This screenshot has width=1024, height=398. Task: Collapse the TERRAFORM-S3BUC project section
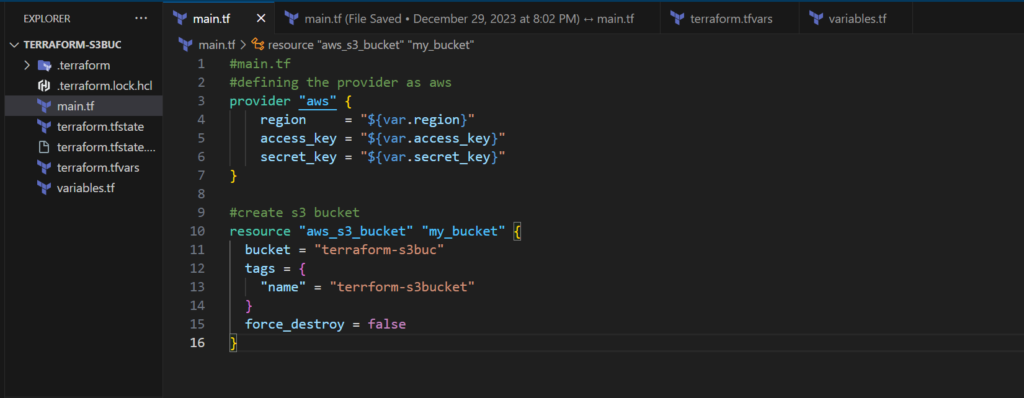click(14, 45)
